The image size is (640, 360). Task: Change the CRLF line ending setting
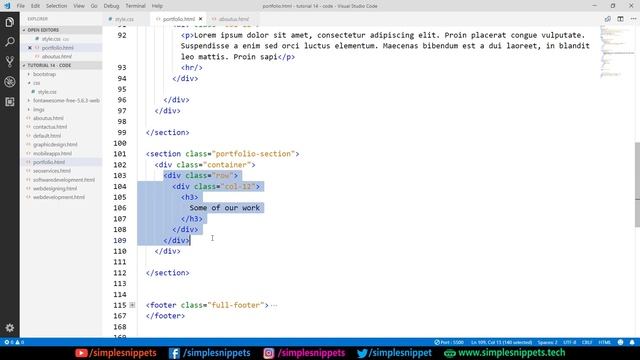[587, 342]
